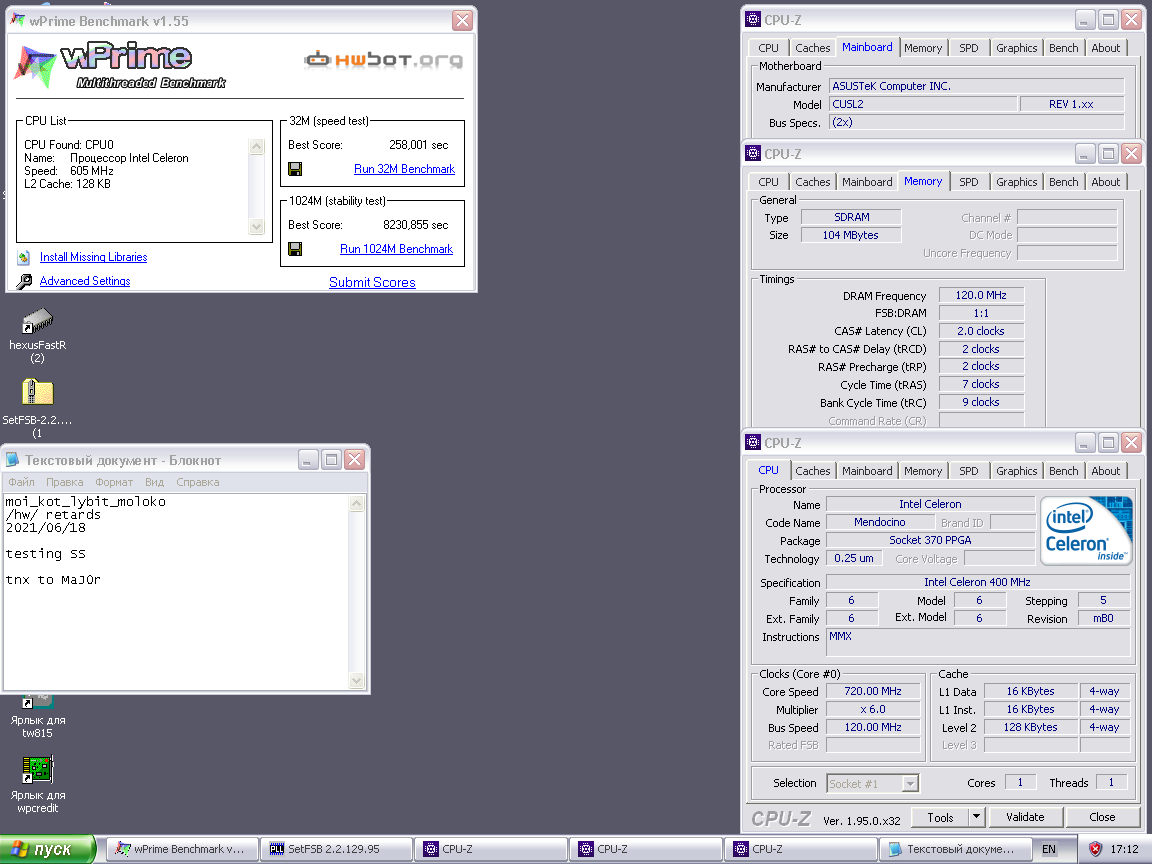Switch to Mainboard tab in bottom CPU-Z
1152x864 pixels.
click(x=867, y=471)
